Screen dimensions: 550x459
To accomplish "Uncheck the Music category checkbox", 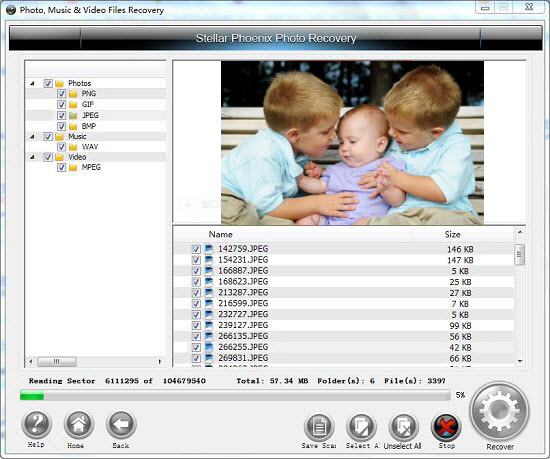I will pyautogui.click(x=48, y=136).
